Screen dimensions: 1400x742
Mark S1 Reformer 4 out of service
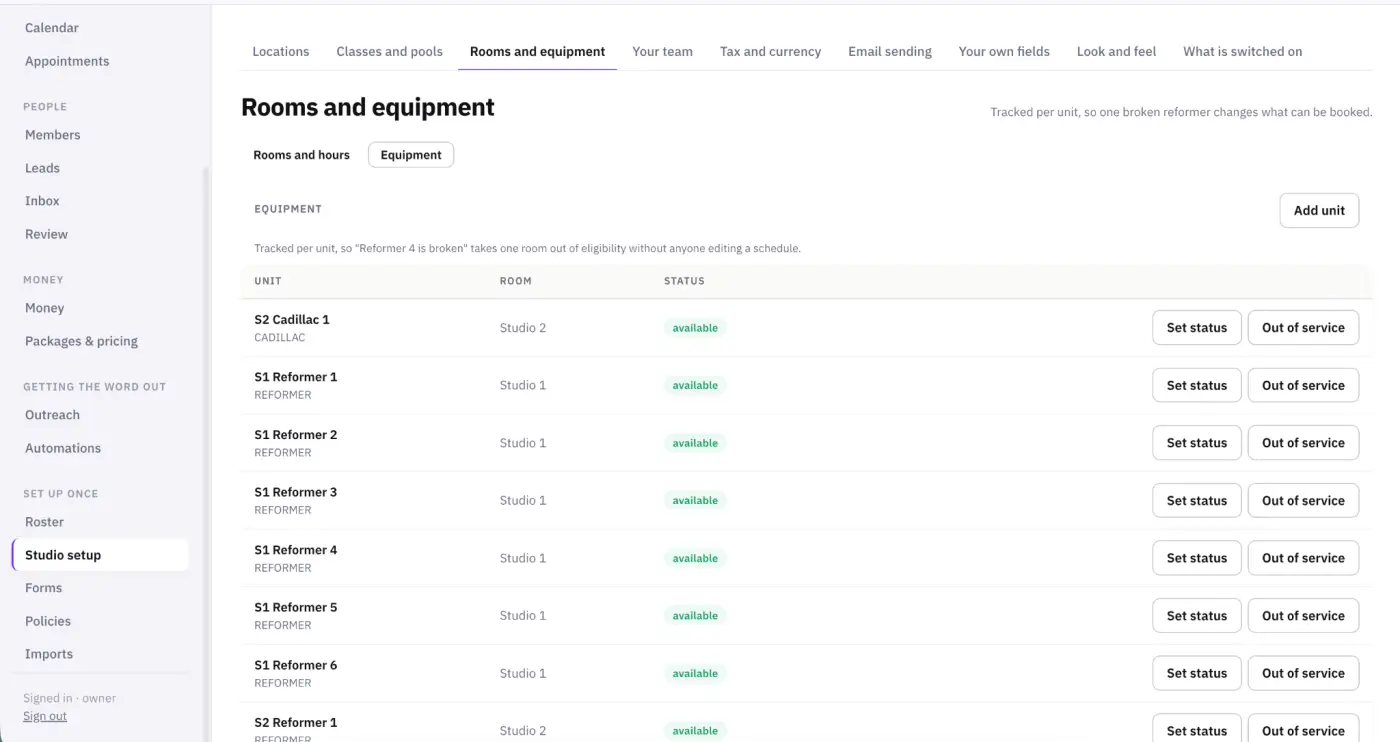pos(1303,558)
